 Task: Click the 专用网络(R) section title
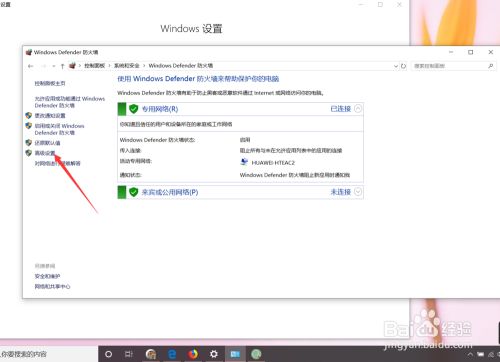pyautogui.click(x=160, y=109)
